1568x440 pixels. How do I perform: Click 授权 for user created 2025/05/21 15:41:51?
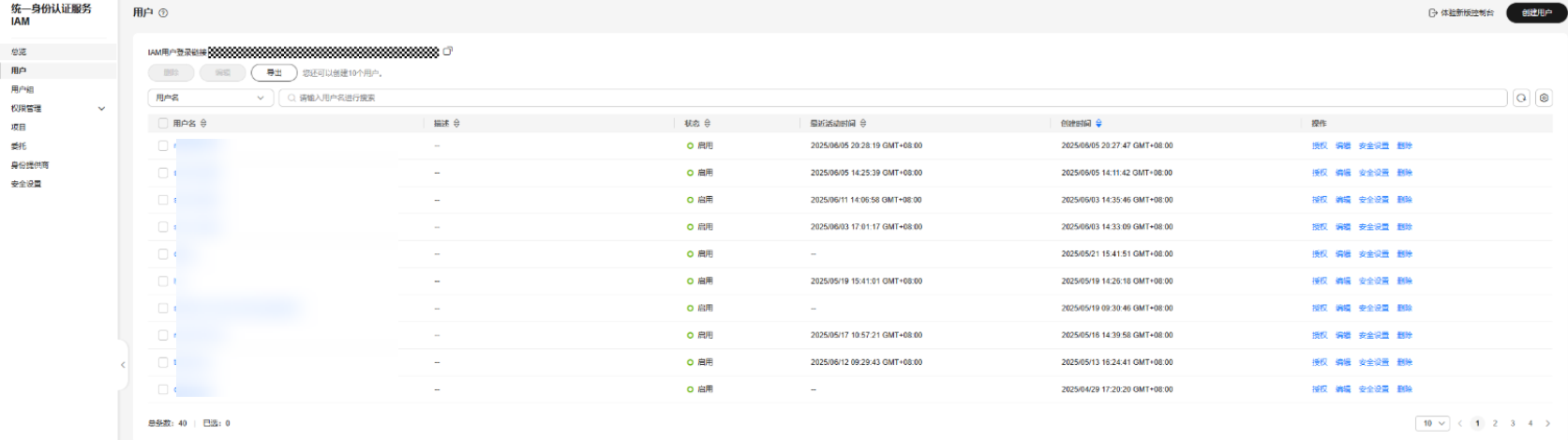(1320, 254)
